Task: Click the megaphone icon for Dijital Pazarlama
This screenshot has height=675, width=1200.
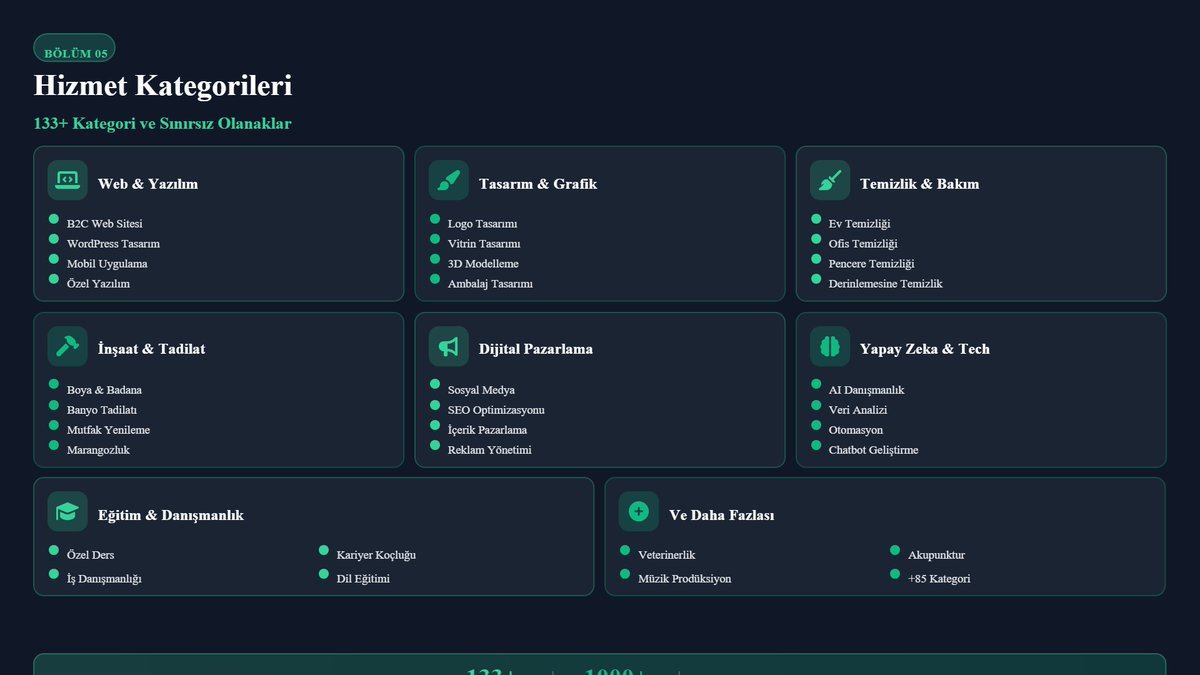Action: click(449, 346)
